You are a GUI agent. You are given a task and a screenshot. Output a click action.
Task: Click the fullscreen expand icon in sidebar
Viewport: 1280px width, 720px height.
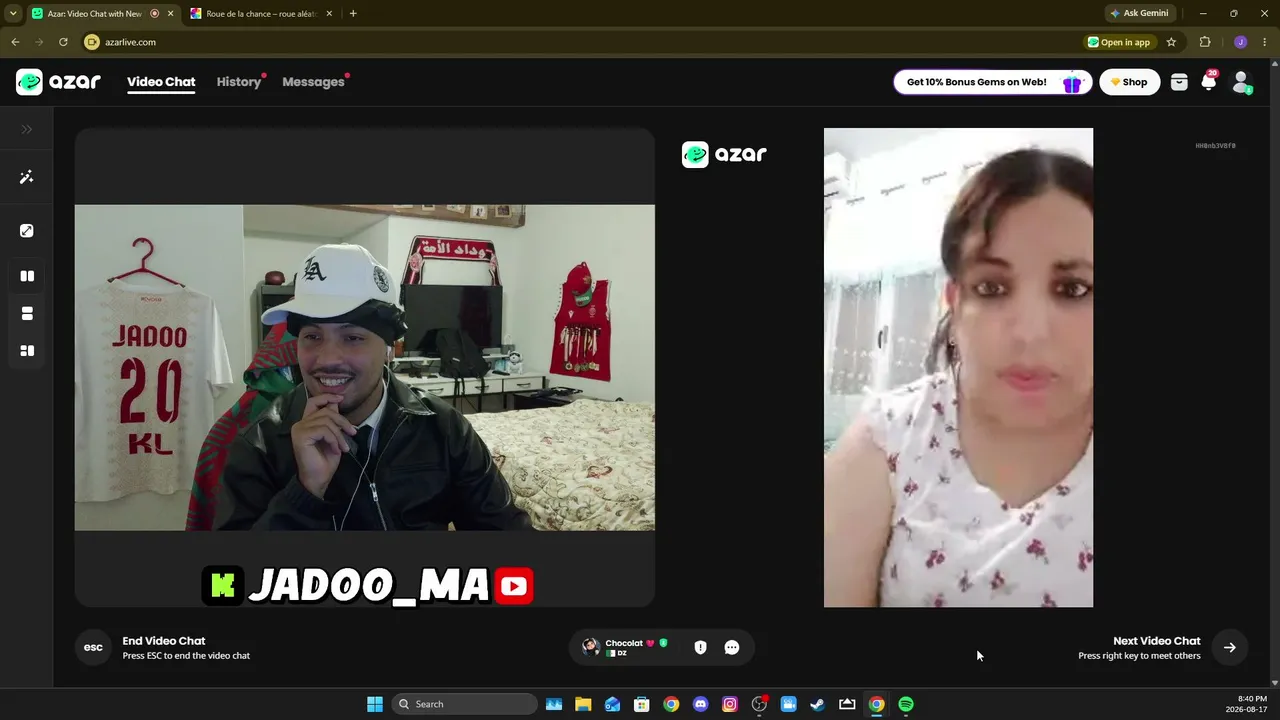[x=27, y=231]
